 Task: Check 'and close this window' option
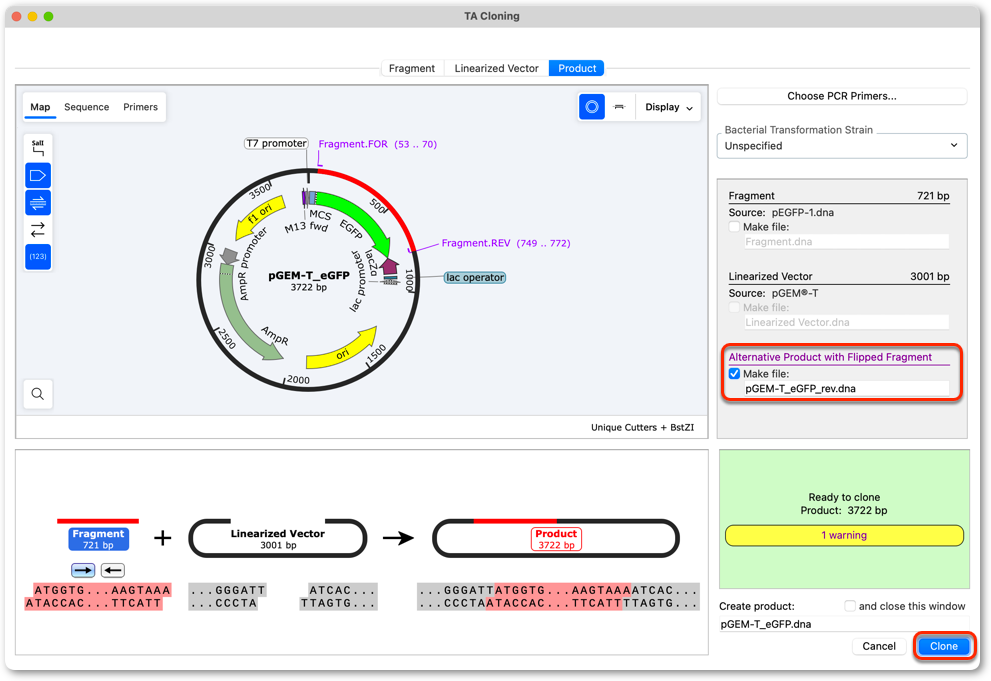(x=850, y=606)
